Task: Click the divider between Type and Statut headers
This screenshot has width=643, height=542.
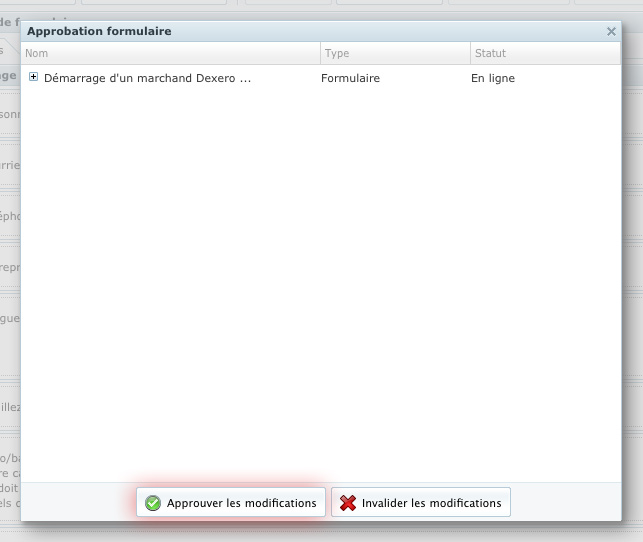Action: 470,53
